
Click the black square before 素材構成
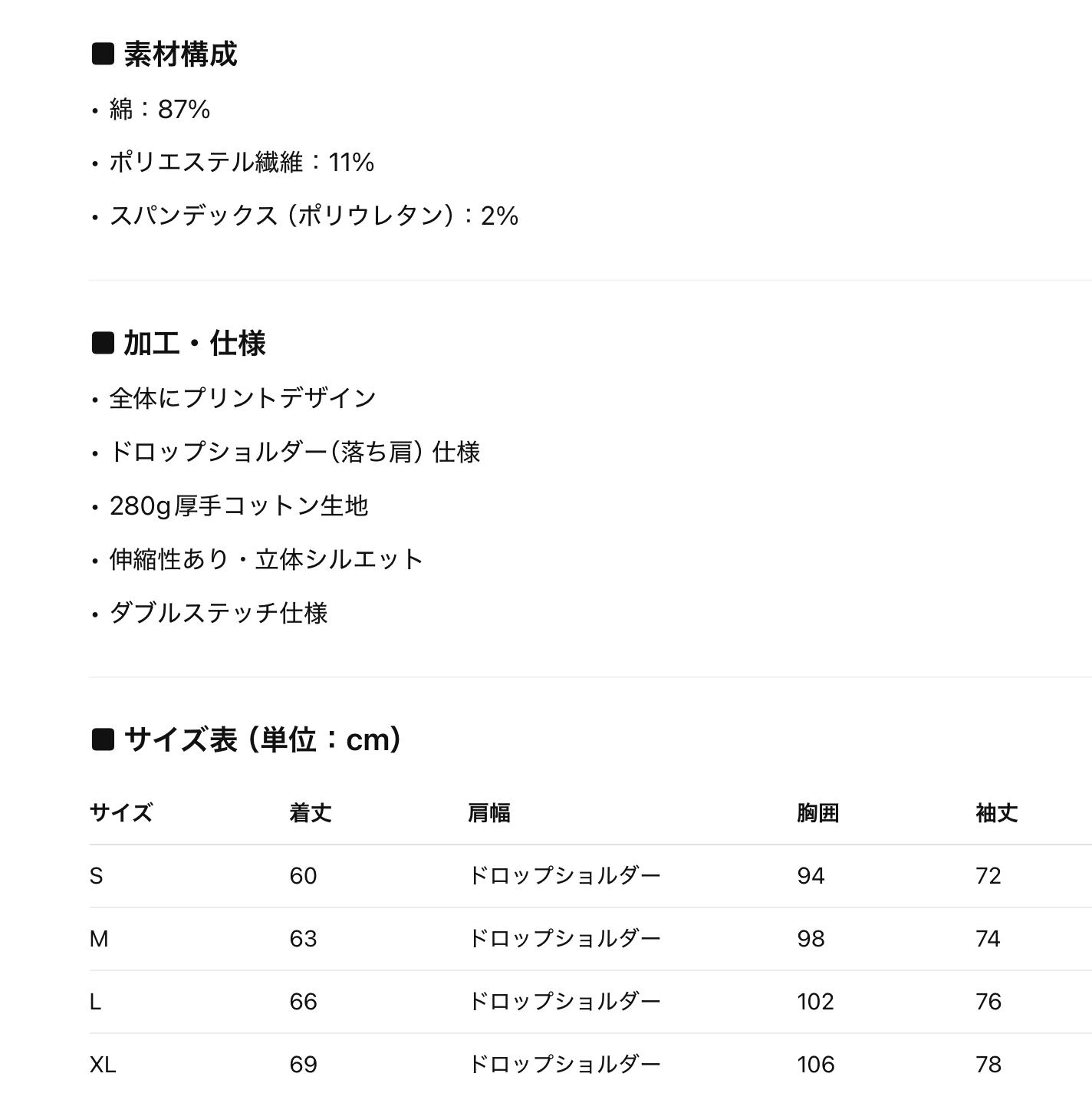tap(103, 54)
